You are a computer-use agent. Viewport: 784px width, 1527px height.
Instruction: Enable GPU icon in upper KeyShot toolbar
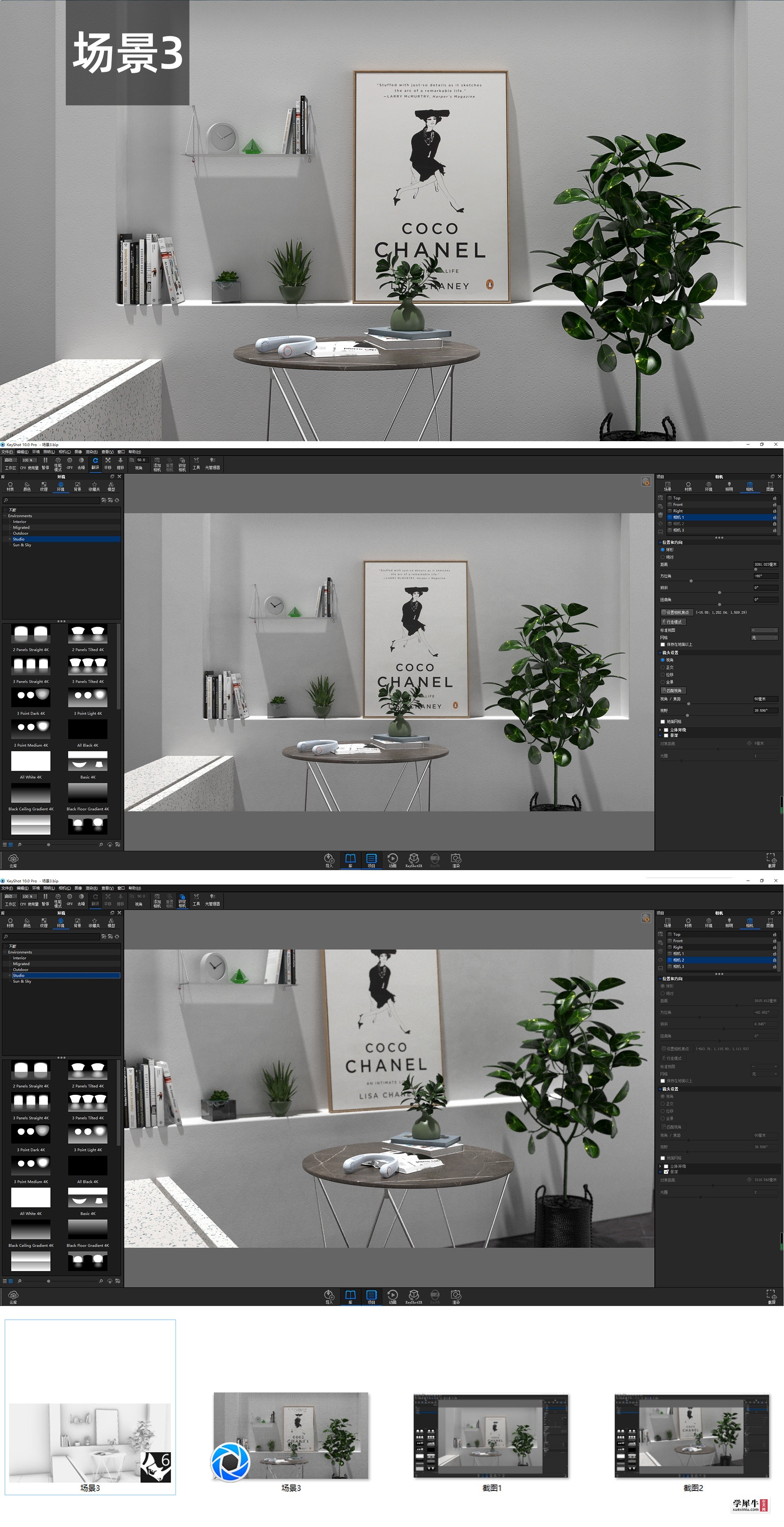(x=69, y=463)
